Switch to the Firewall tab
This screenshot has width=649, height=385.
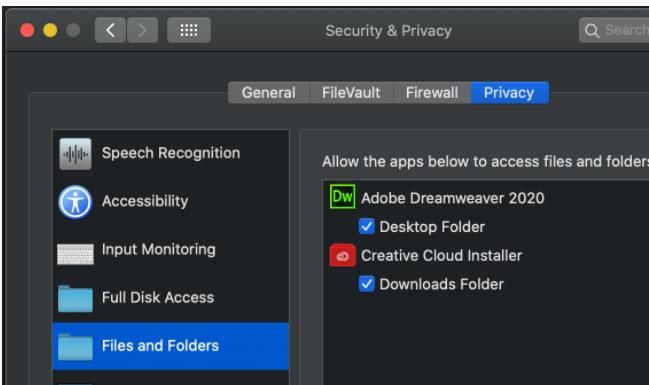pos(432,93)
